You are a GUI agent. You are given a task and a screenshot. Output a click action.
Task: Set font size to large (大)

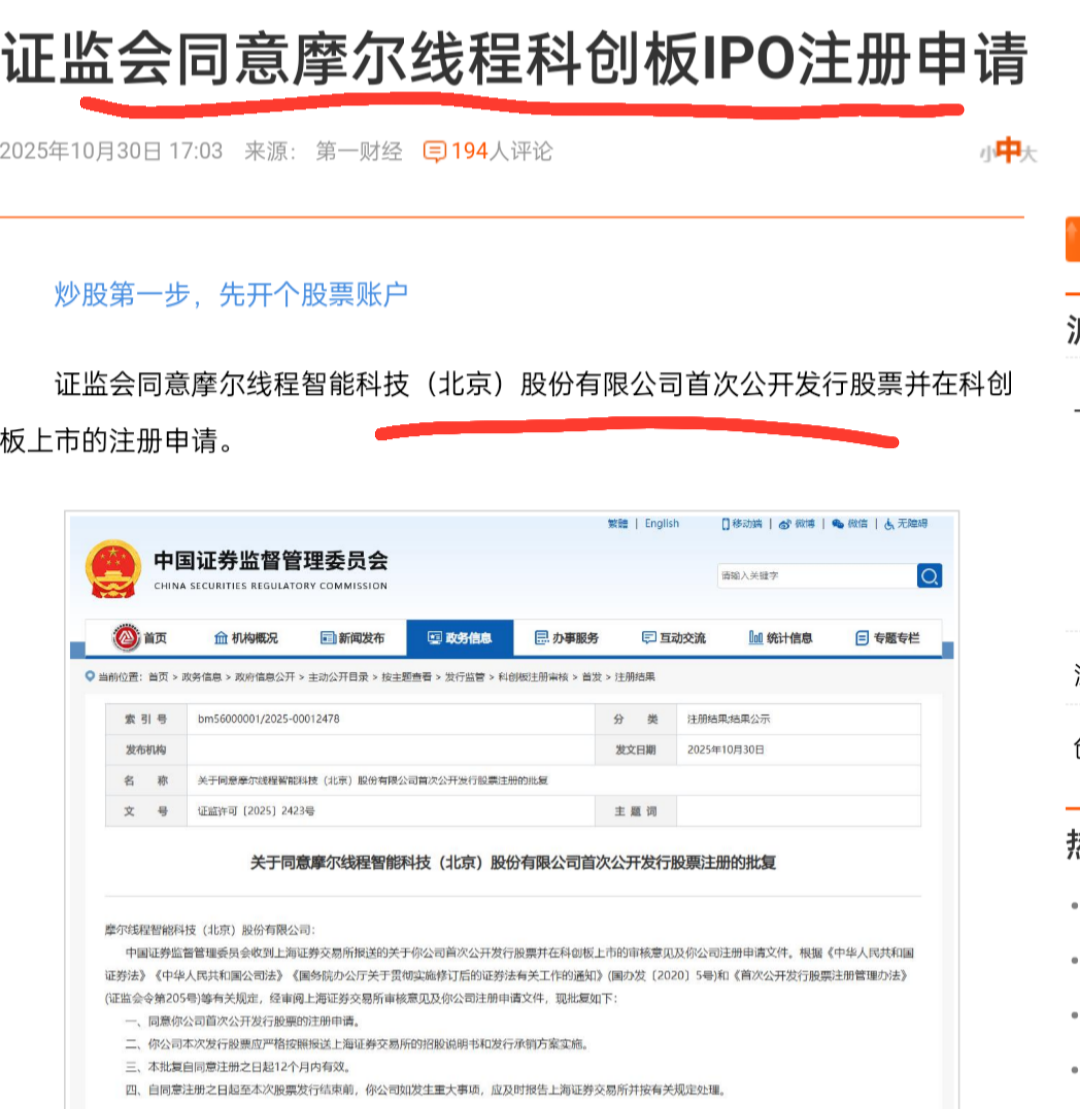coord(1029,153)
